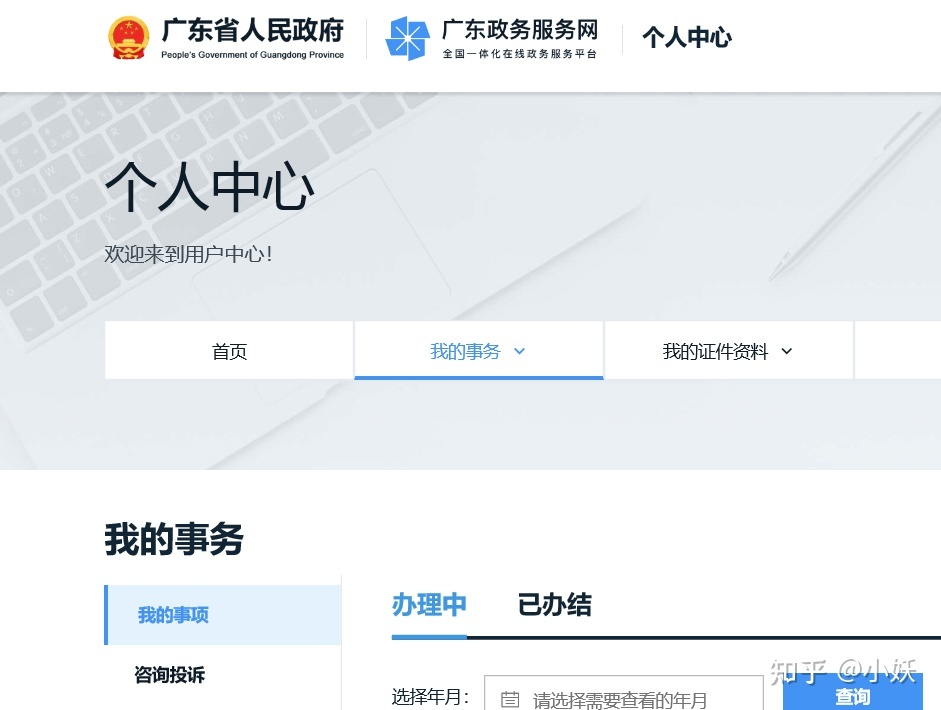Click the 全国一体化在线政务服务平台 subtitle
The image size is (941, 710).
520,54
